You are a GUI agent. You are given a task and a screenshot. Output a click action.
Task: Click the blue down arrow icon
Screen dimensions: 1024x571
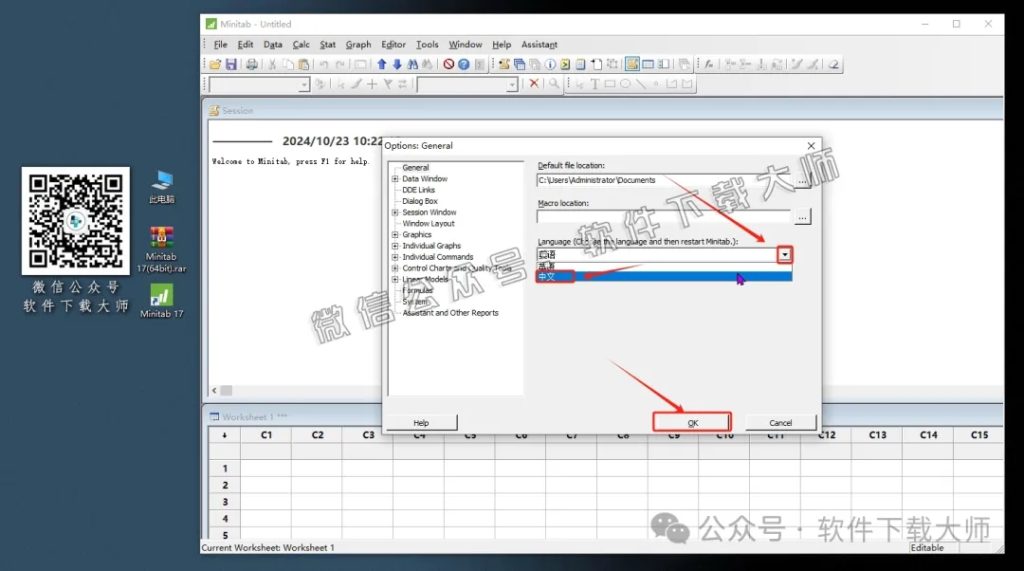[397, 64]
